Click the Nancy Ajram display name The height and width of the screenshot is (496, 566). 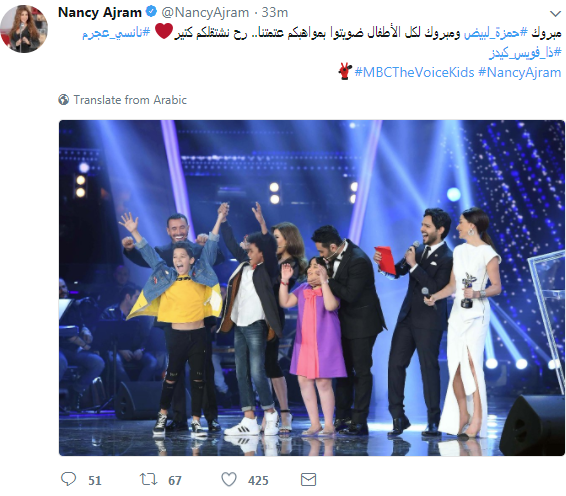coord(100,13)
